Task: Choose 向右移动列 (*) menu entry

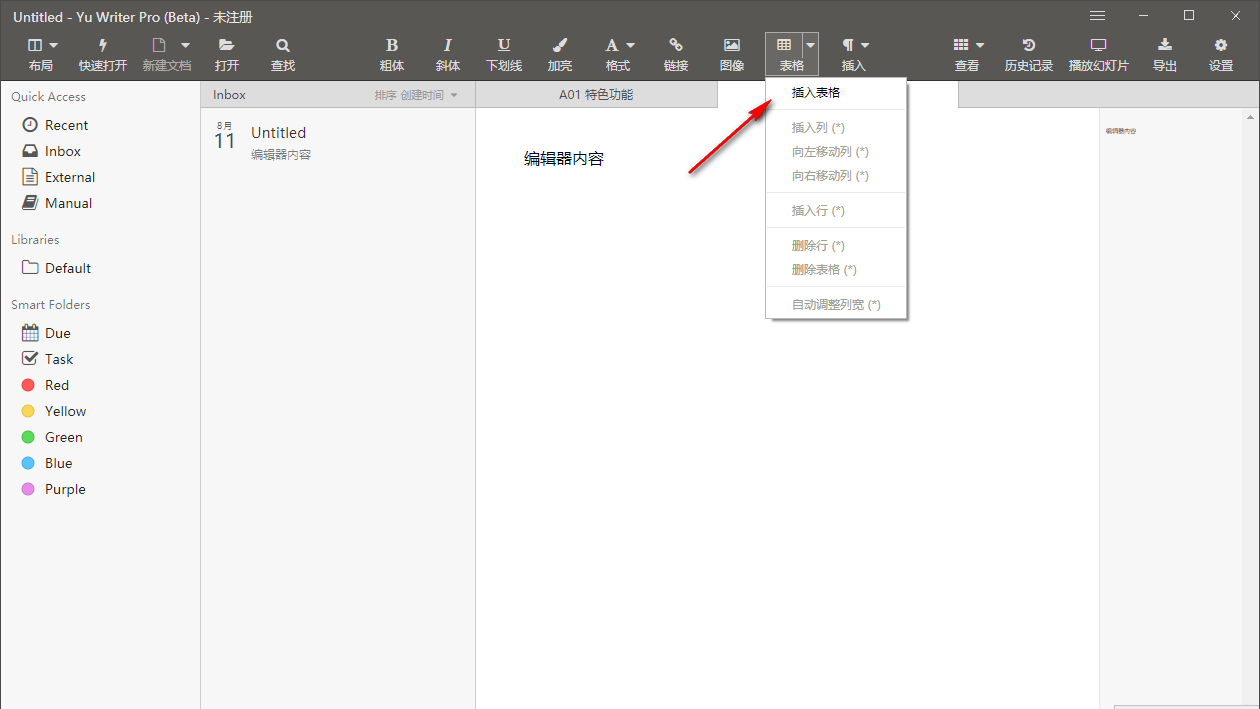Action: pyautogui.click(x=836, y=176)
